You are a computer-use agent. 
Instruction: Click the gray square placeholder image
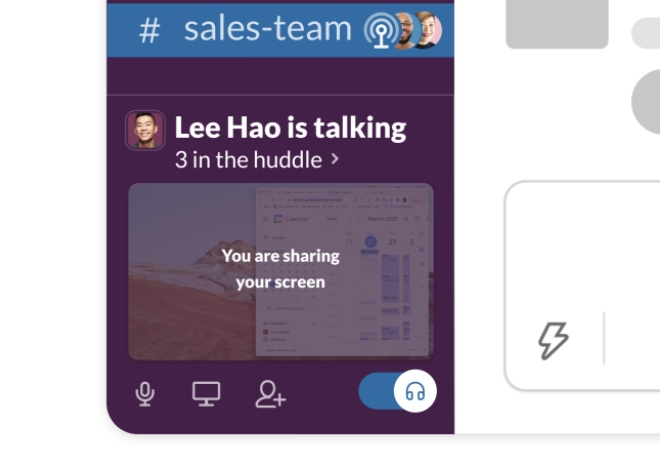coord(557,24)
